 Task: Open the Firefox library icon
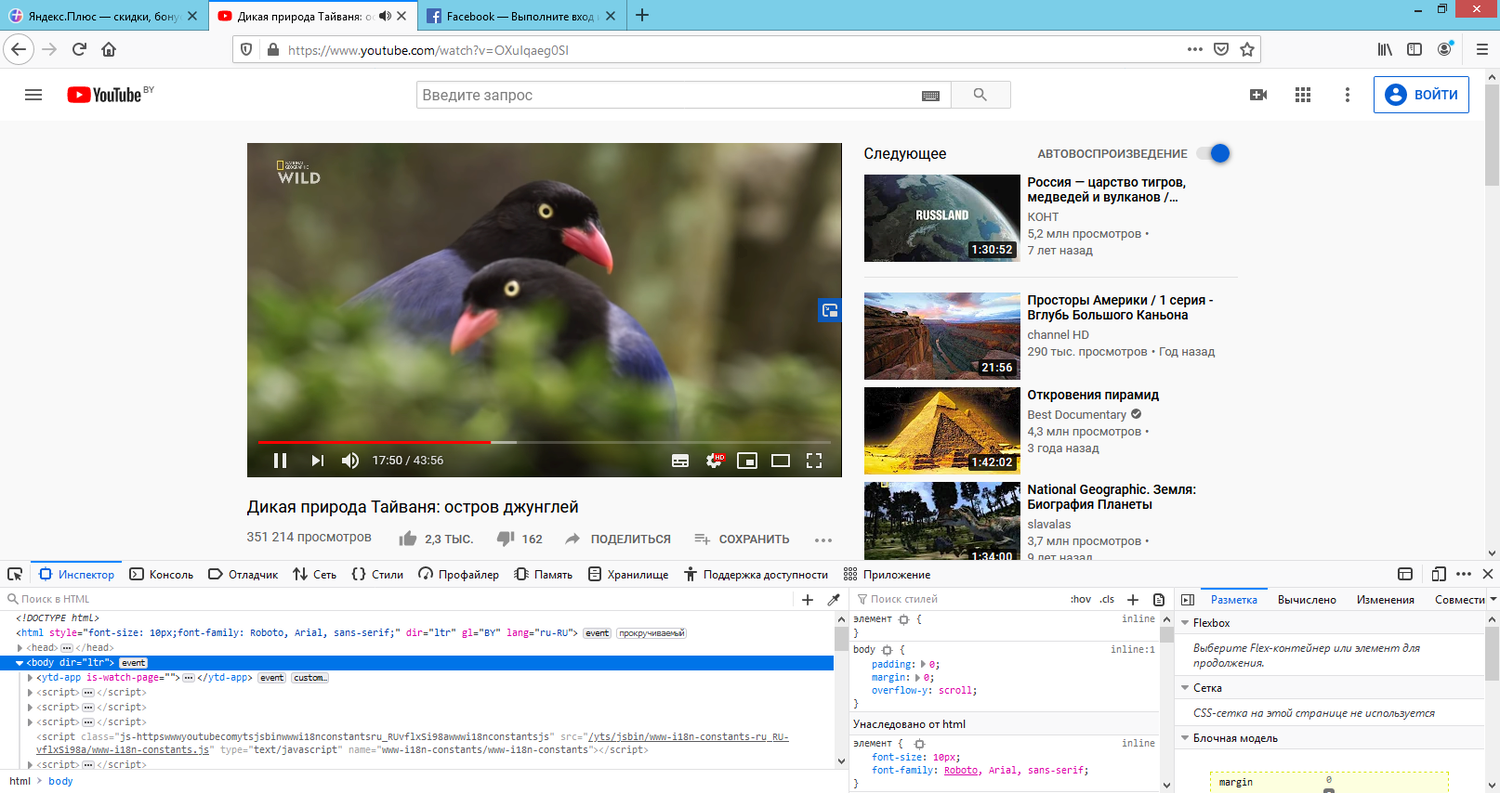(1385, 49)
